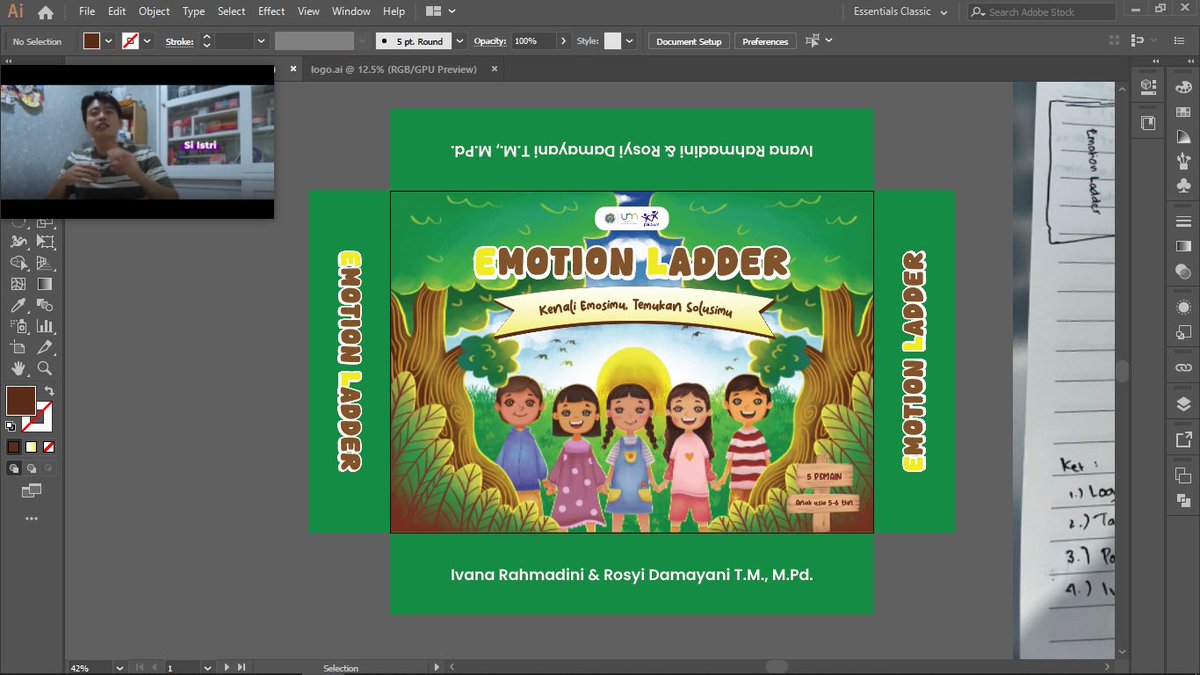Open the Layers panel icon
1200x675 pixels.
coord(1184,404)
